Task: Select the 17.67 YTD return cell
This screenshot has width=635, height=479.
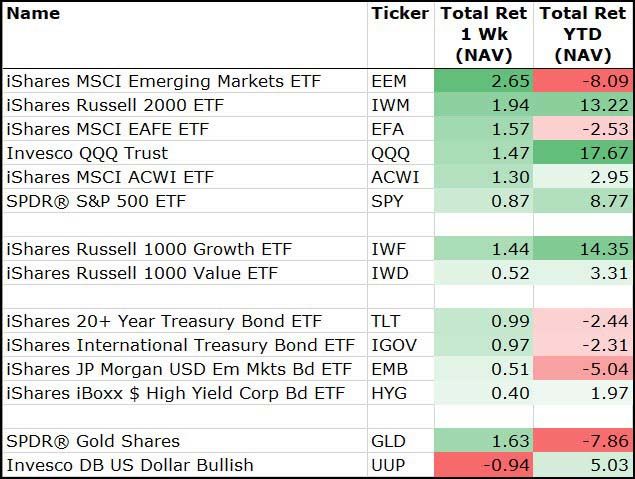Action: click(585, 154)
